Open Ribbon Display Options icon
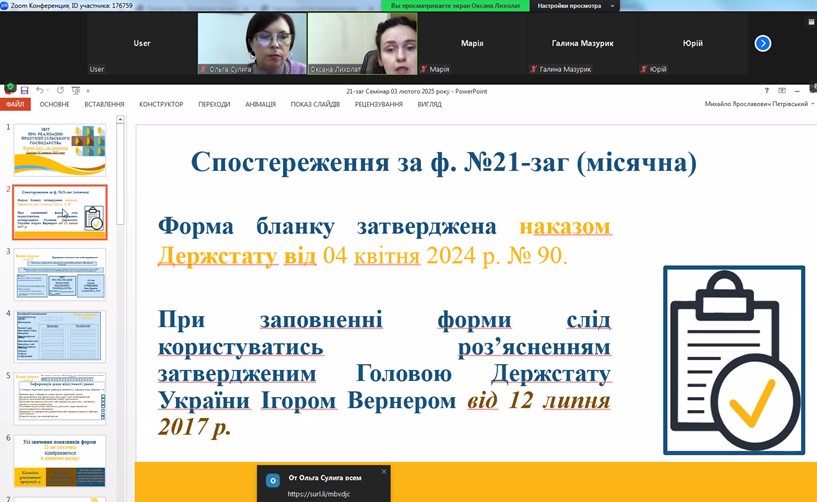Viewport: 817px width, 502px height. tap(782, 91)
